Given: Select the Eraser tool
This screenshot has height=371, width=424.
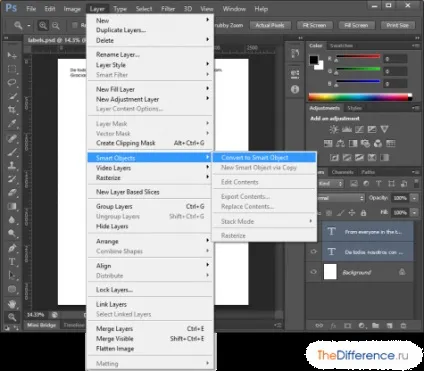Looking at the screenshot, I should pos(12,193).
